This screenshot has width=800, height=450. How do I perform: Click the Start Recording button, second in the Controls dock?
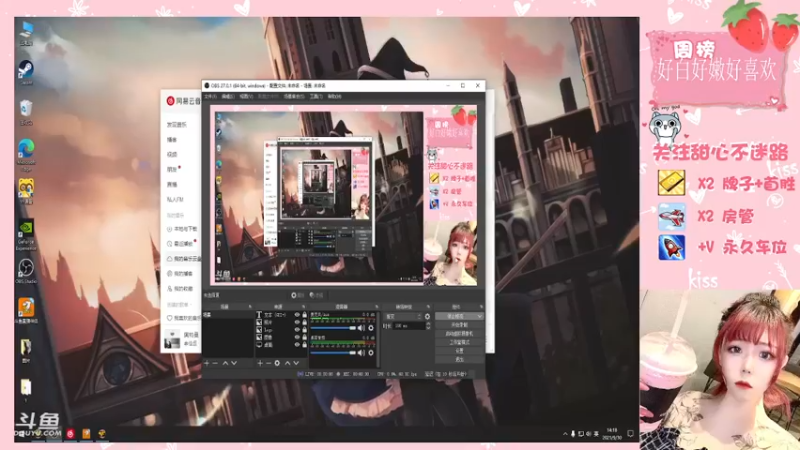pyautogui.click(x=459, y=325)
